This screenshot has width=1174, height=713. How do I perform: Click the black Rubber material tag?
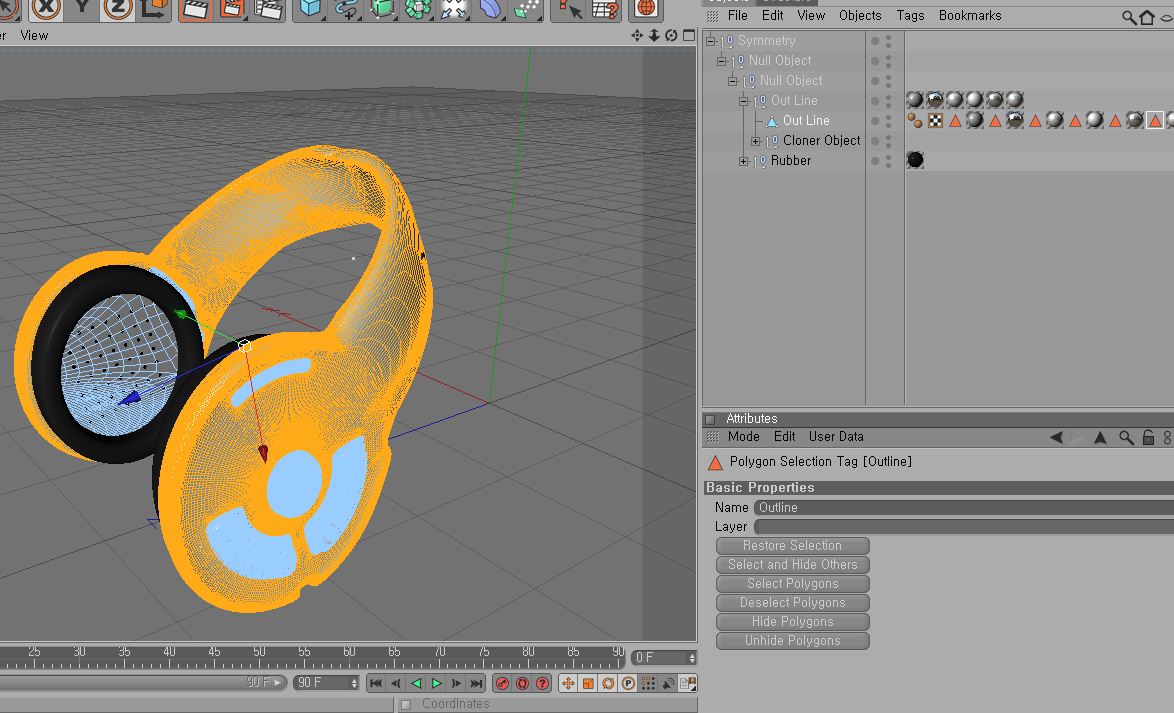(x=914, y=160)
